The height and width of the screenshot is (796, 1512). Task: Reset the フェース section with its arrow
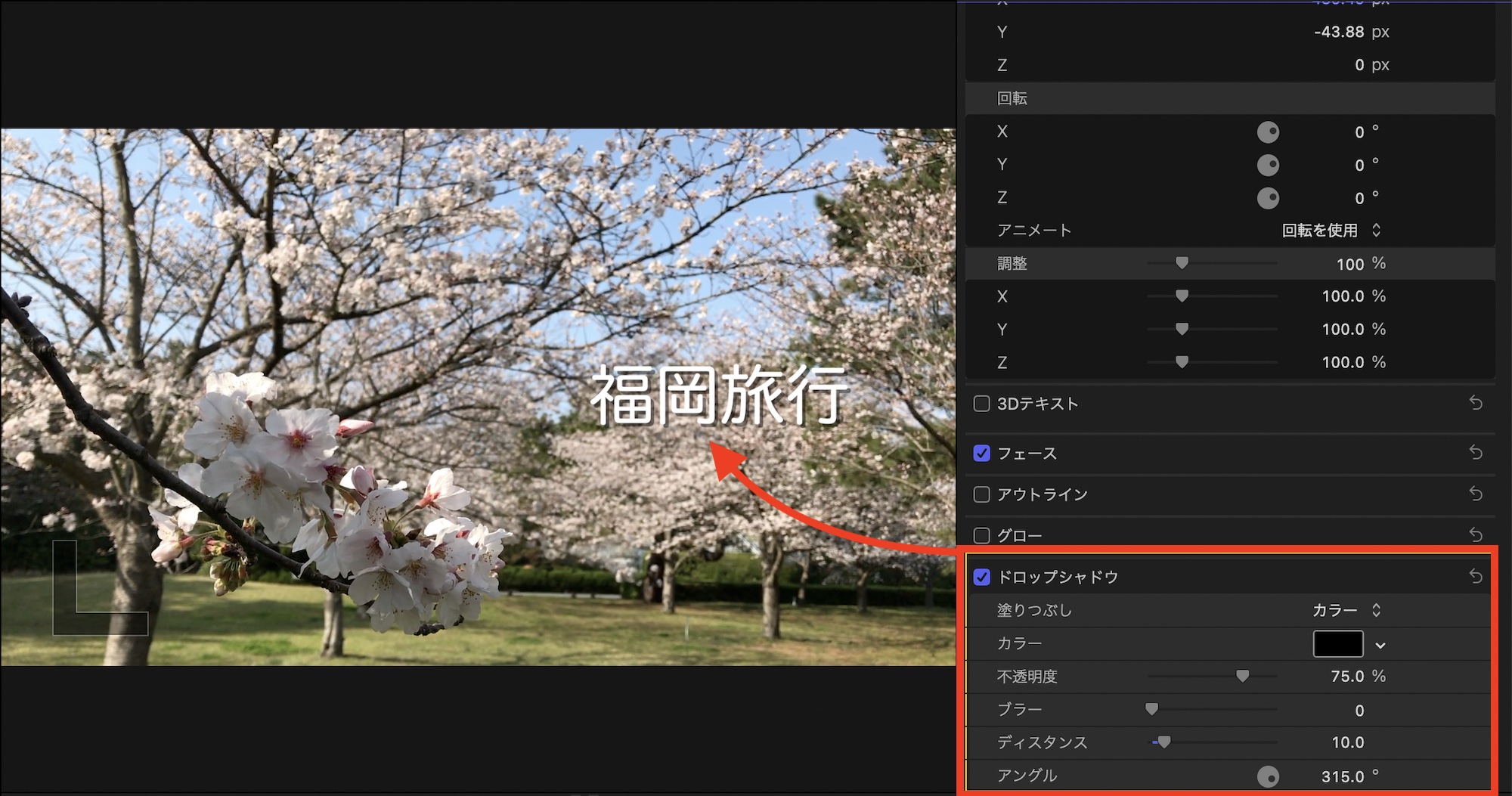coord(1475,453)
